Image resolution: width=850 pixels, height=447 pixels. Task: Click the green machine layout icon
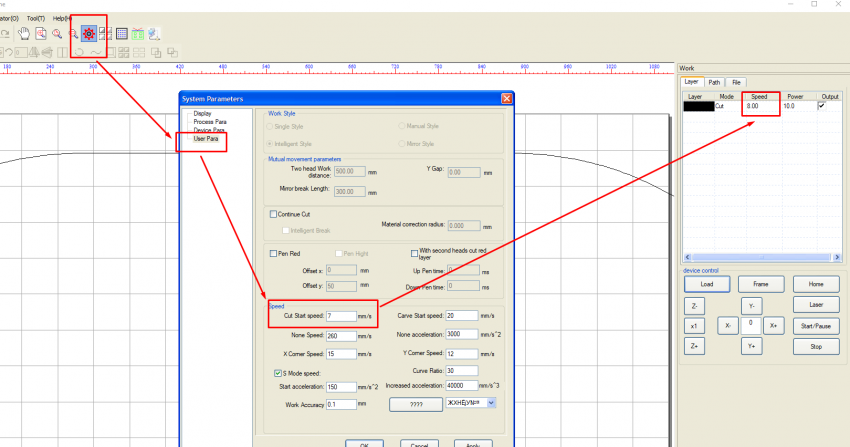pyautogui.click(x=138, y=34)
